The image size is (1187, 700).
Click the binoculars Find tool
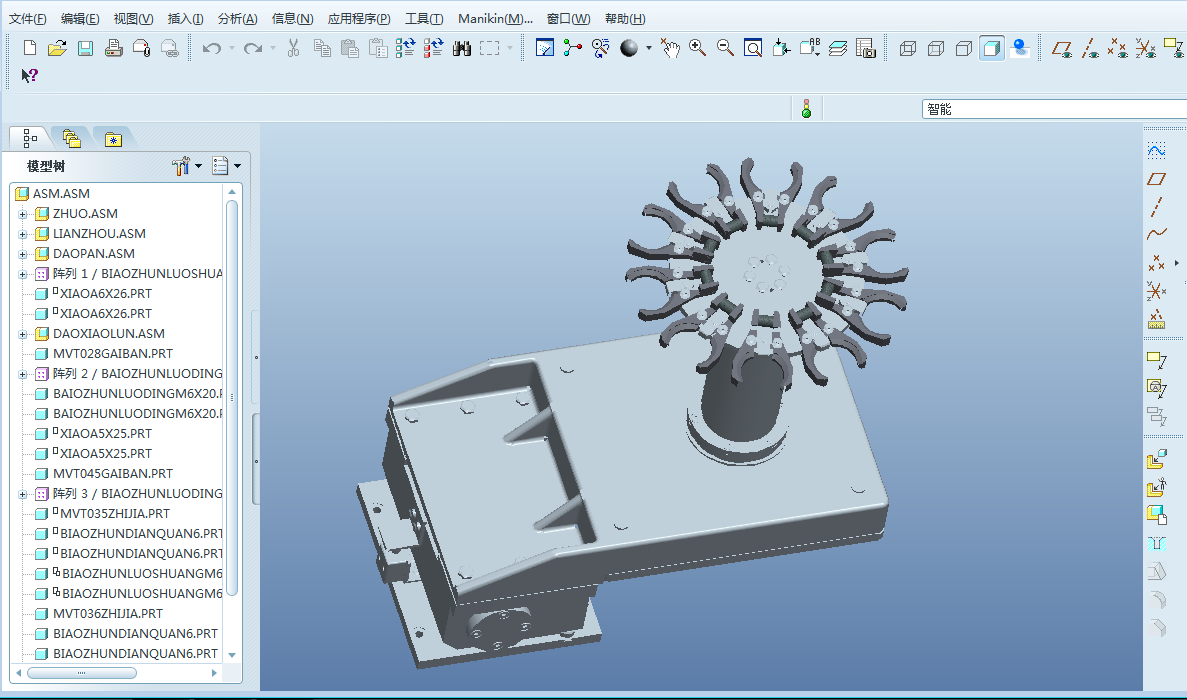pos(461,48)
